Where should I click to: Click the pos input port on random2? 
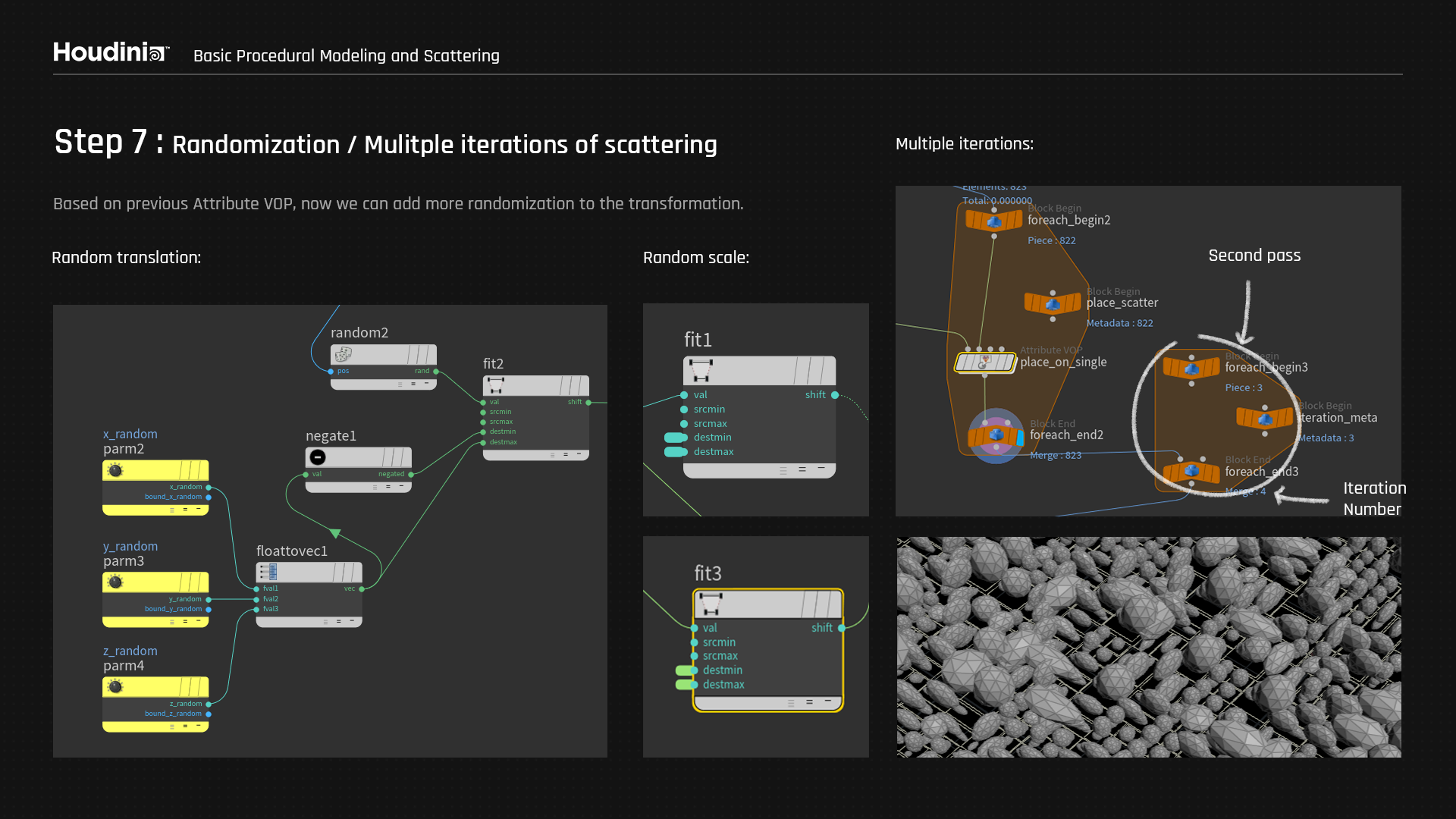pos(331,372)
